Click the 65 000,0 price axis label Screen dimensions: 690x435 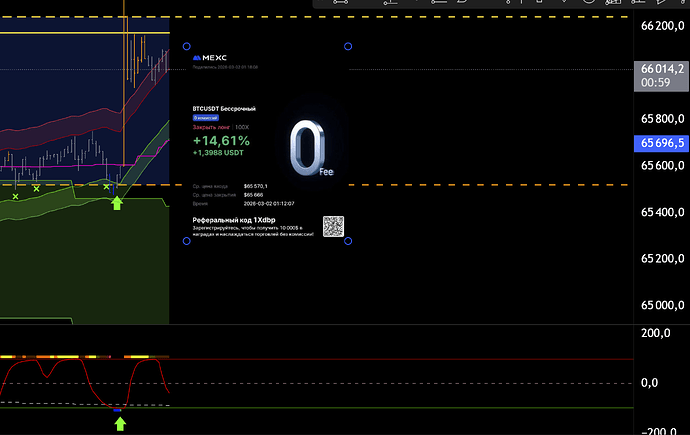click(660, 306)
